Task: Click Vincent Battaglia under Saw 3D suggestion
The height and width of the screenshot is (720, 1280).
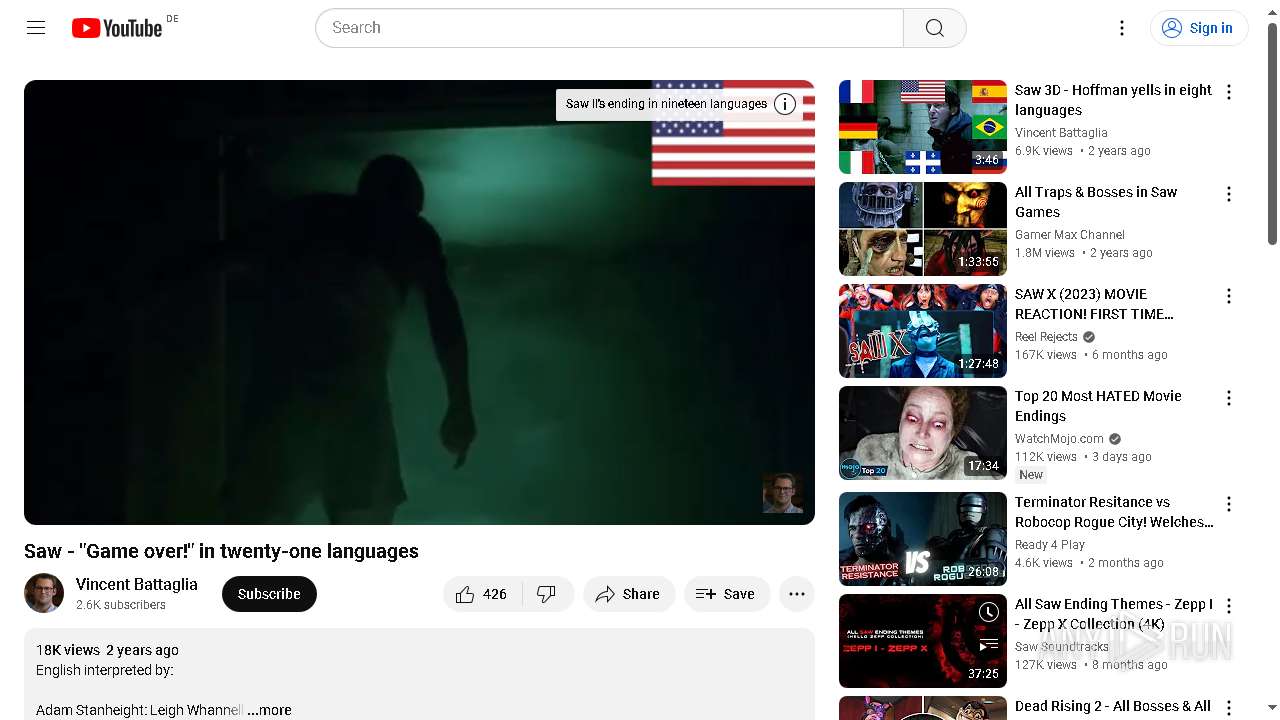Action: point(1061,132)
